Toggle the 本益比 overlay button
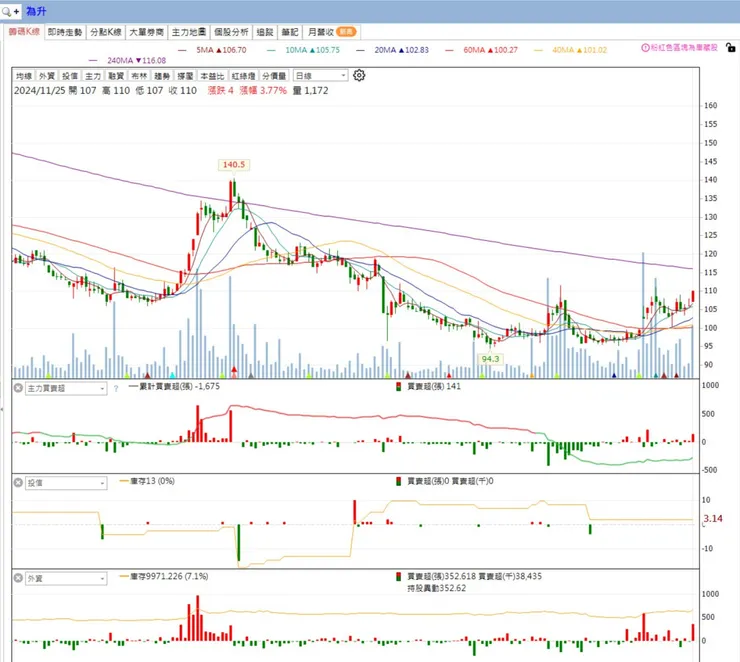740x662 pixels. click(212, 75)
